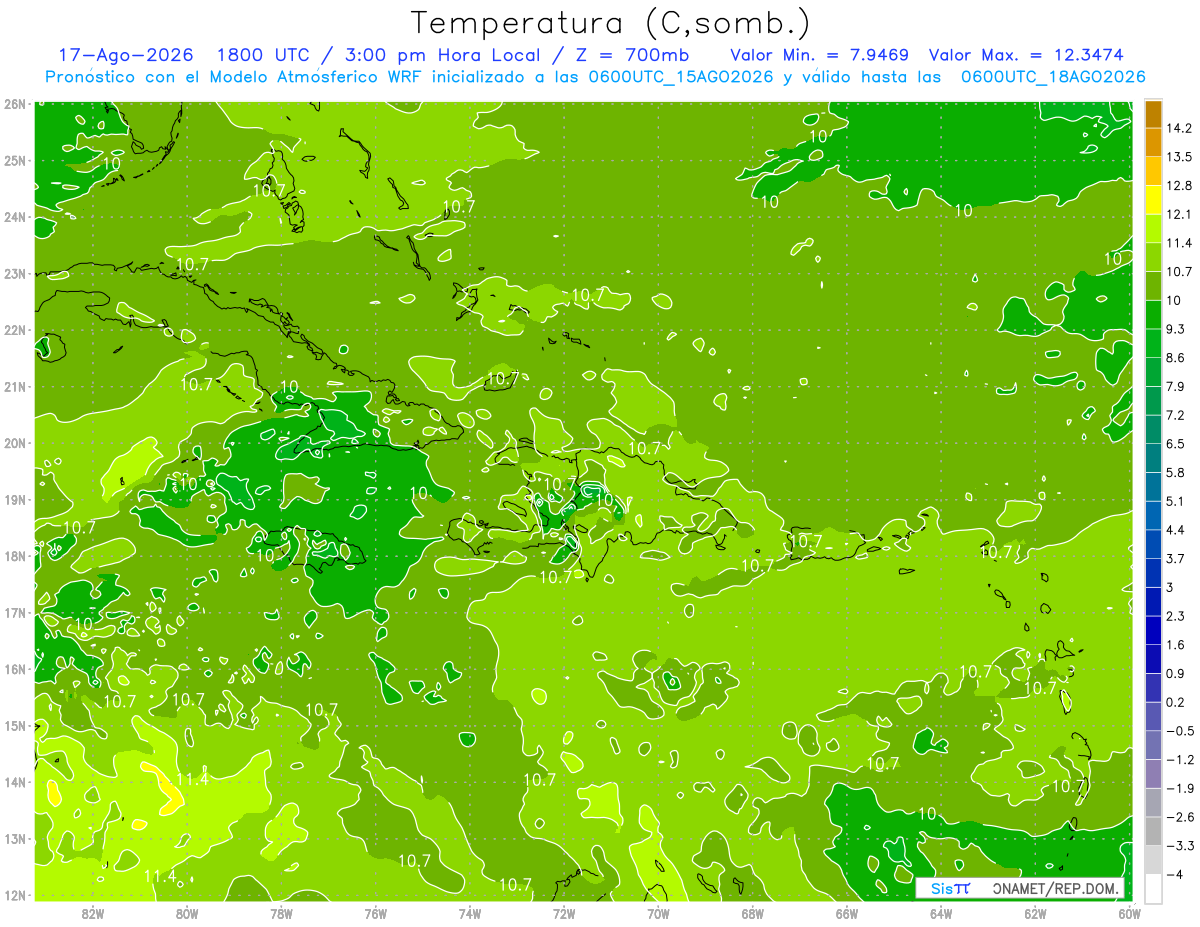Click the 60W longitude axis label

[1129, 913]
